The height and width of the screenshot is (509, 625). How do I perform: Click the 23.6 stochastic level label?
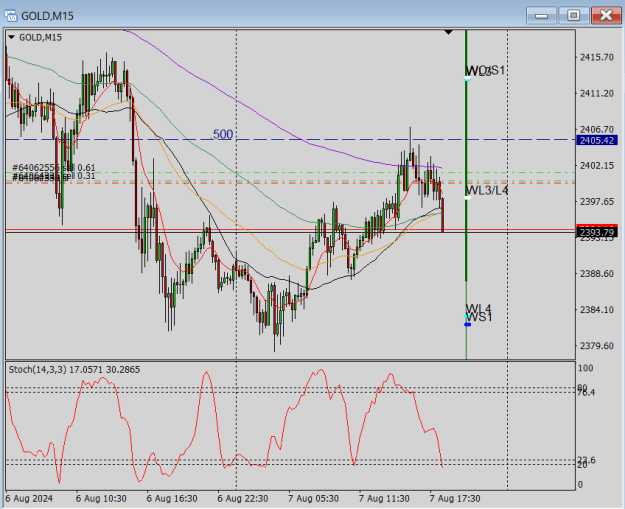pyautogui.click(x=586, y=460)
